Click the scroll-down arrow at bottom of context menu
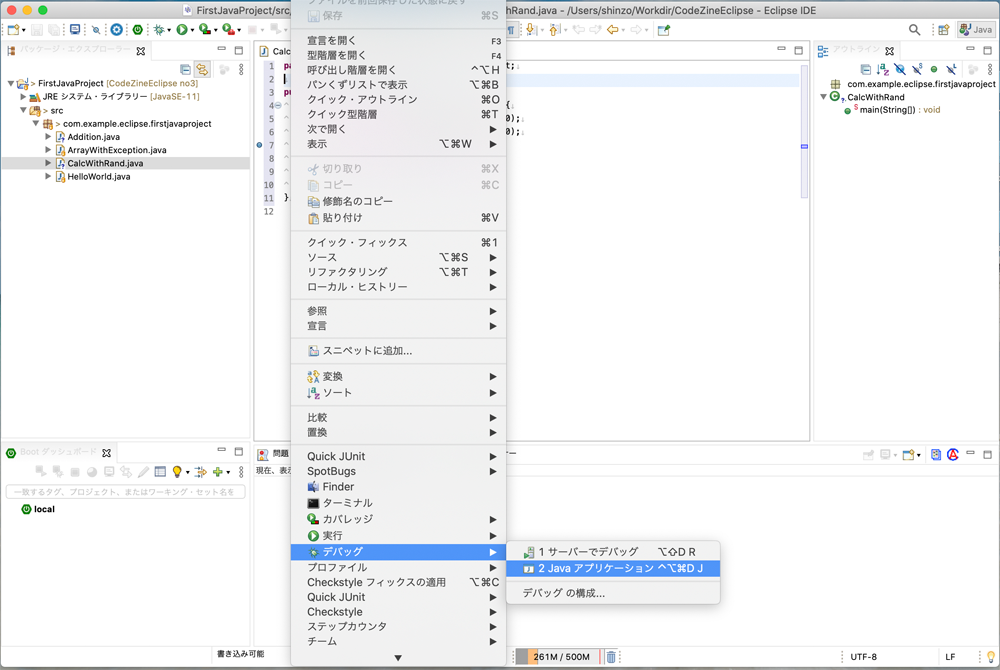Image resolution: width=1000 pixels, height=670 pixels. click(398, 658)
